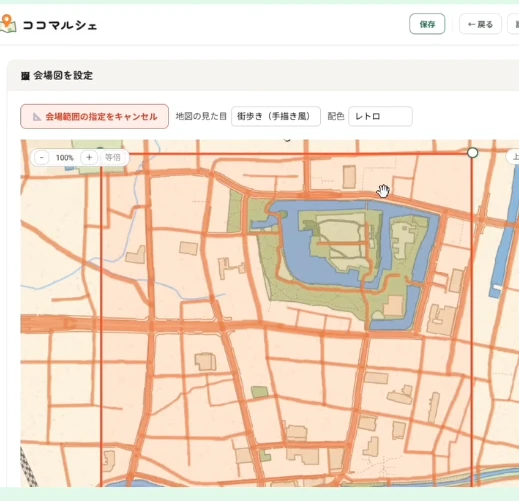
Task: Zoom out the map with minus button
Action: tap(42, 157)
